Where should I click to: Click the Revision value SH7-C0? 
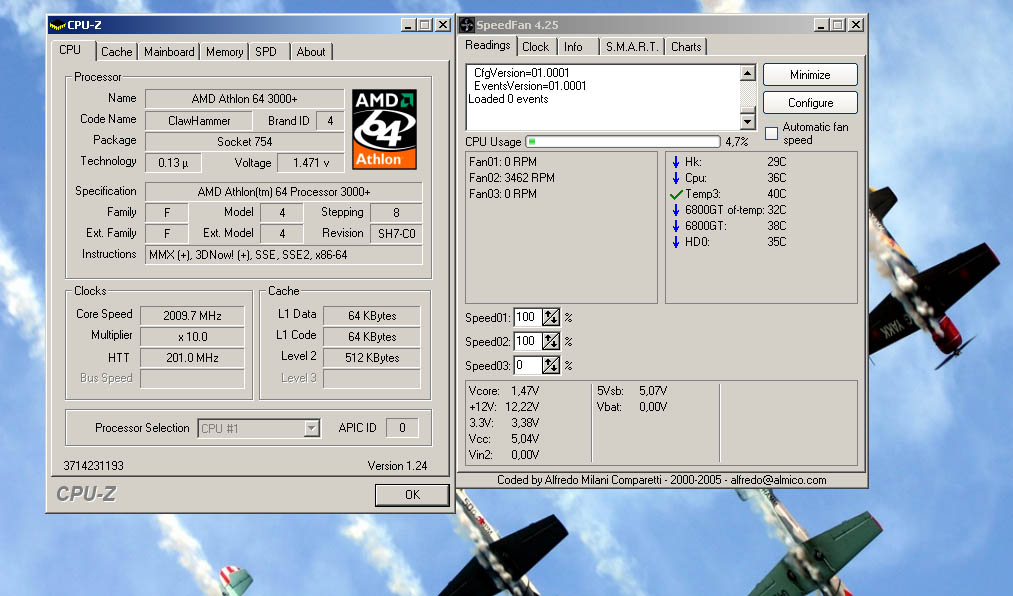396,234
